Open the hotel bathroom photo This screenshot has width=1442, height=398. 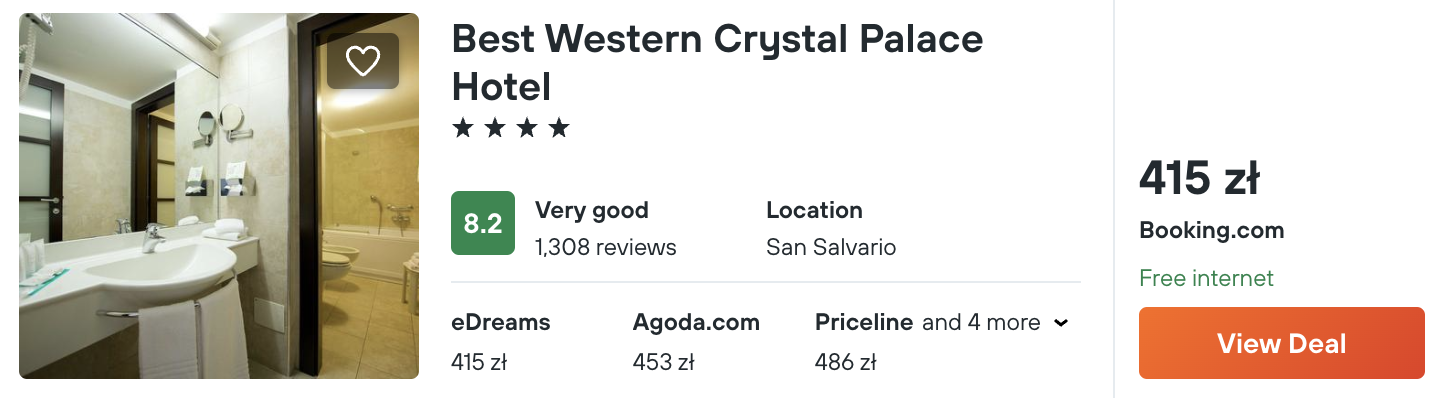click(219, 196)
